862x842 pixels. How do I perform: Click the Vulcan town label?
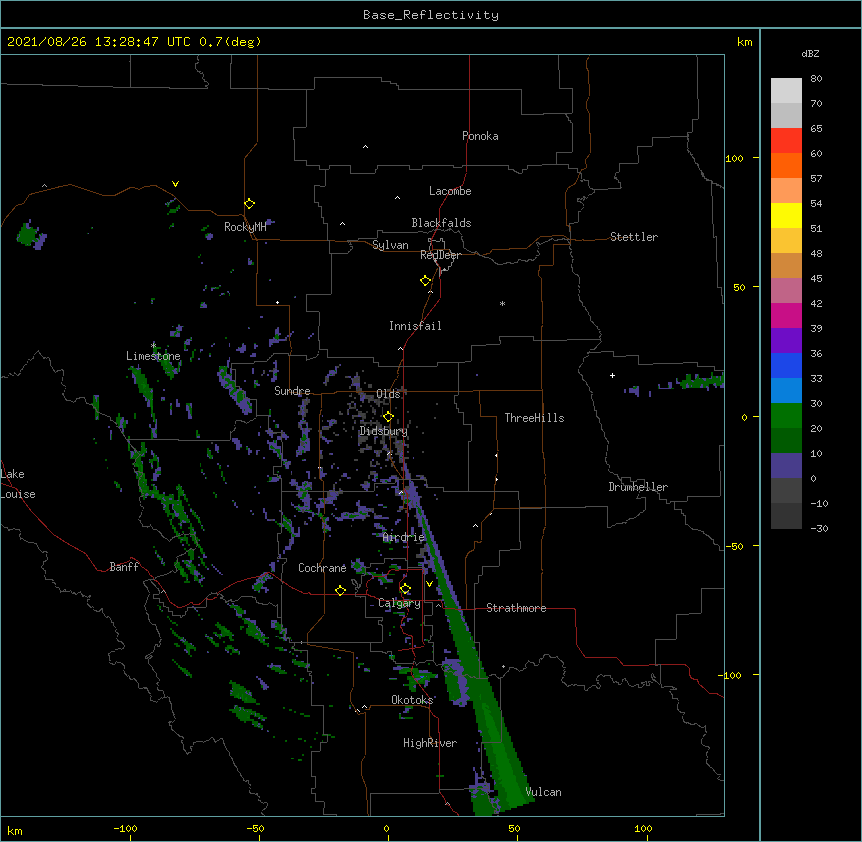click(x=543, y=792)
